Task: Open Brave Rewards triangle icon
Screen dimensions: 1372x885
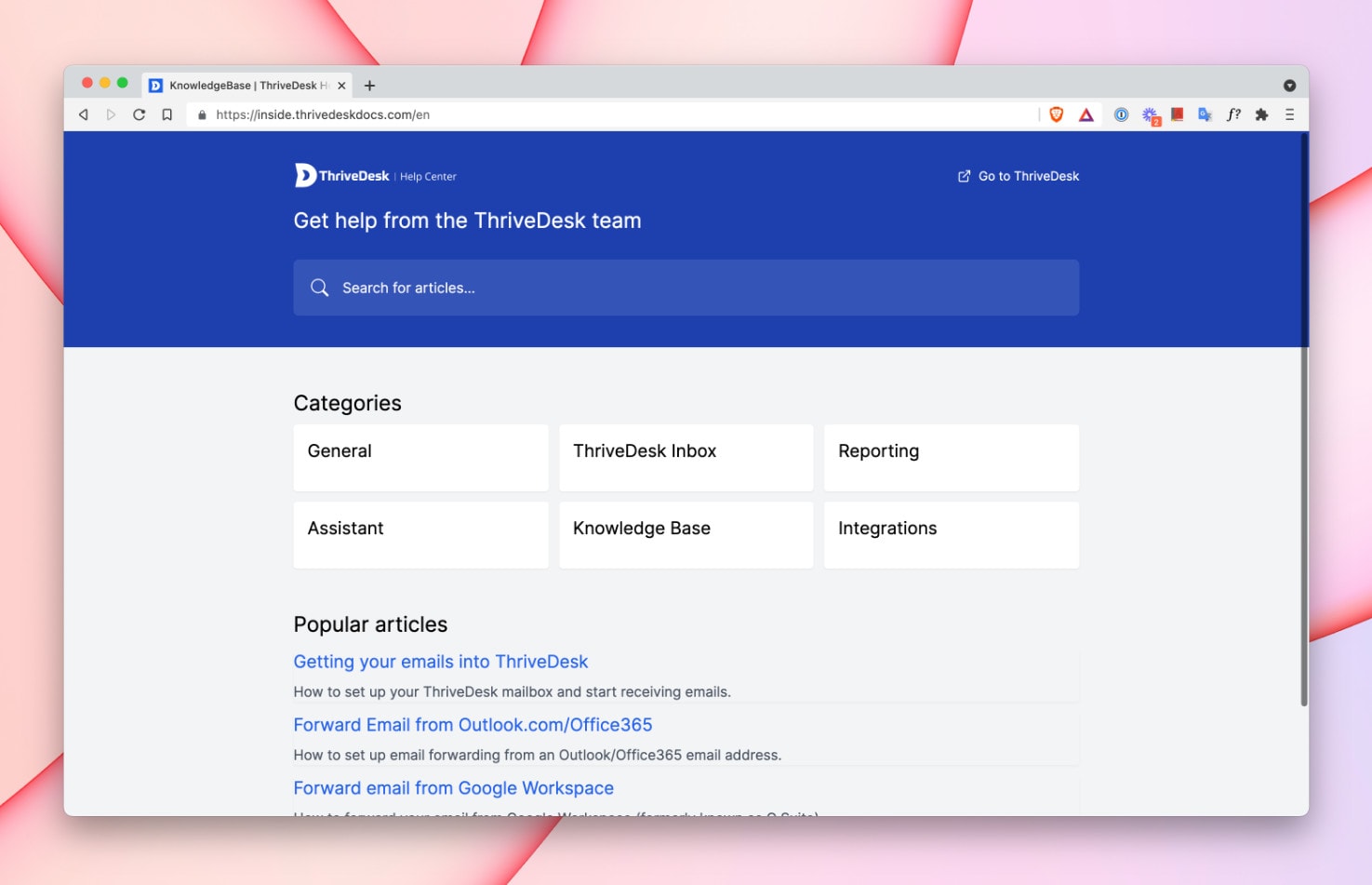Action: (x=1086, y=114)
